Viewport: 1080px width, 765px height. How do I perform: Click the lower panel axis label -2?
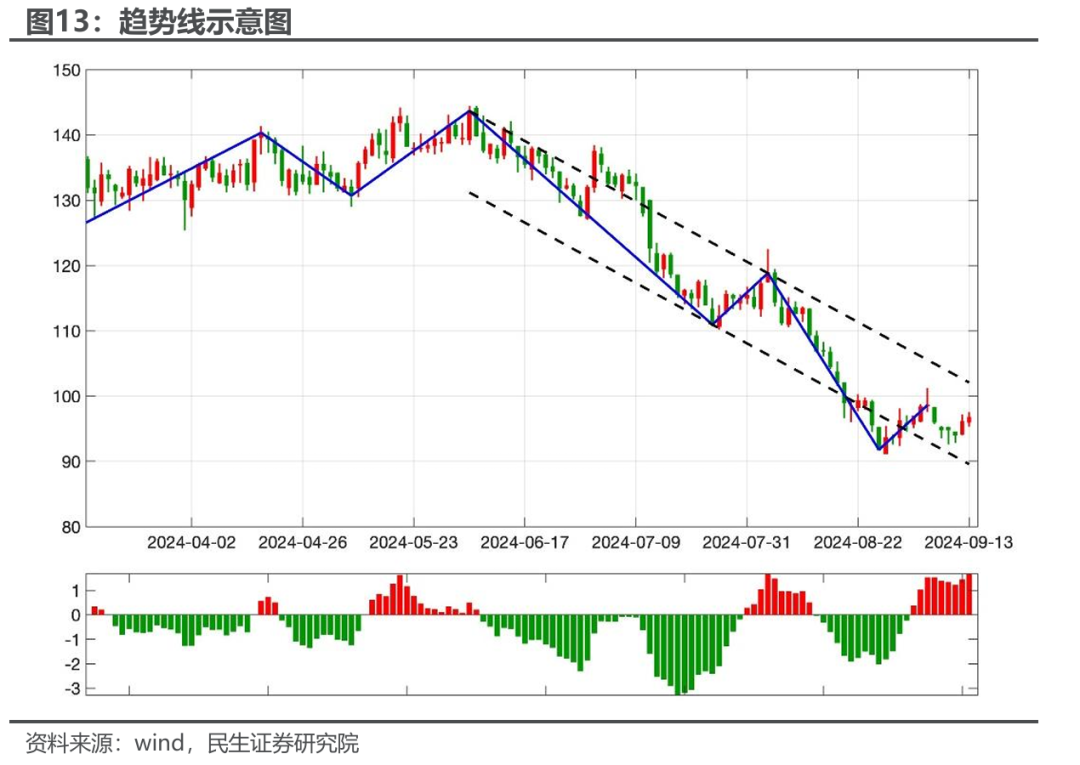(x=72, y=664)
